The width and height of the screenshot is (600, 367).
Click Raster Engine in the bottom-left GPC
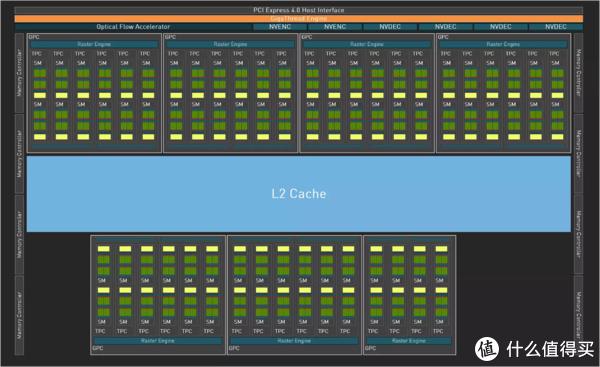coord(157,341)
